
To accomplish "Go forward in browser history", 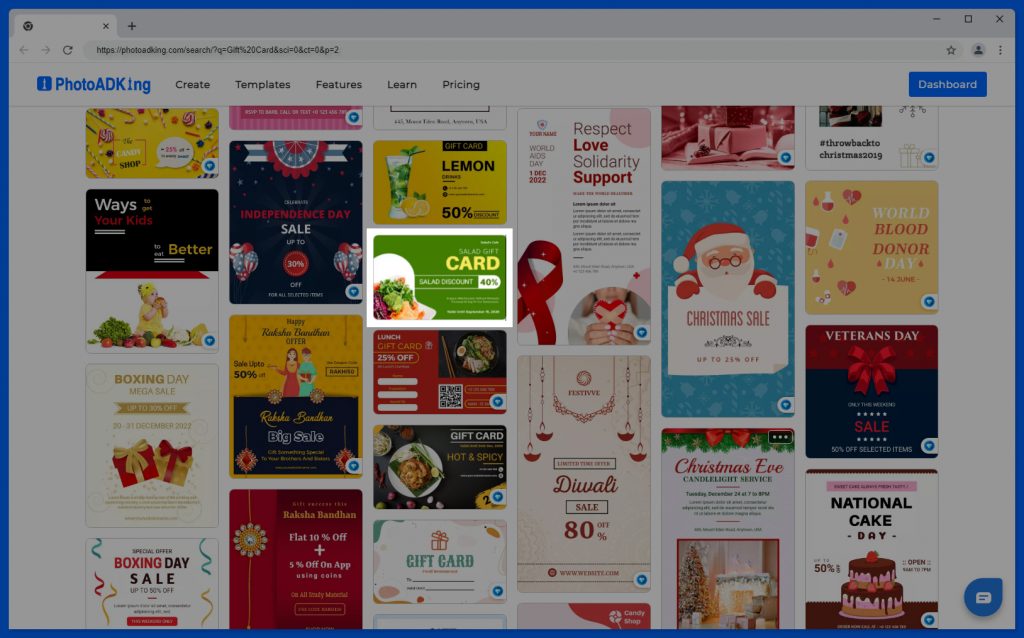I will coord(45,50).
